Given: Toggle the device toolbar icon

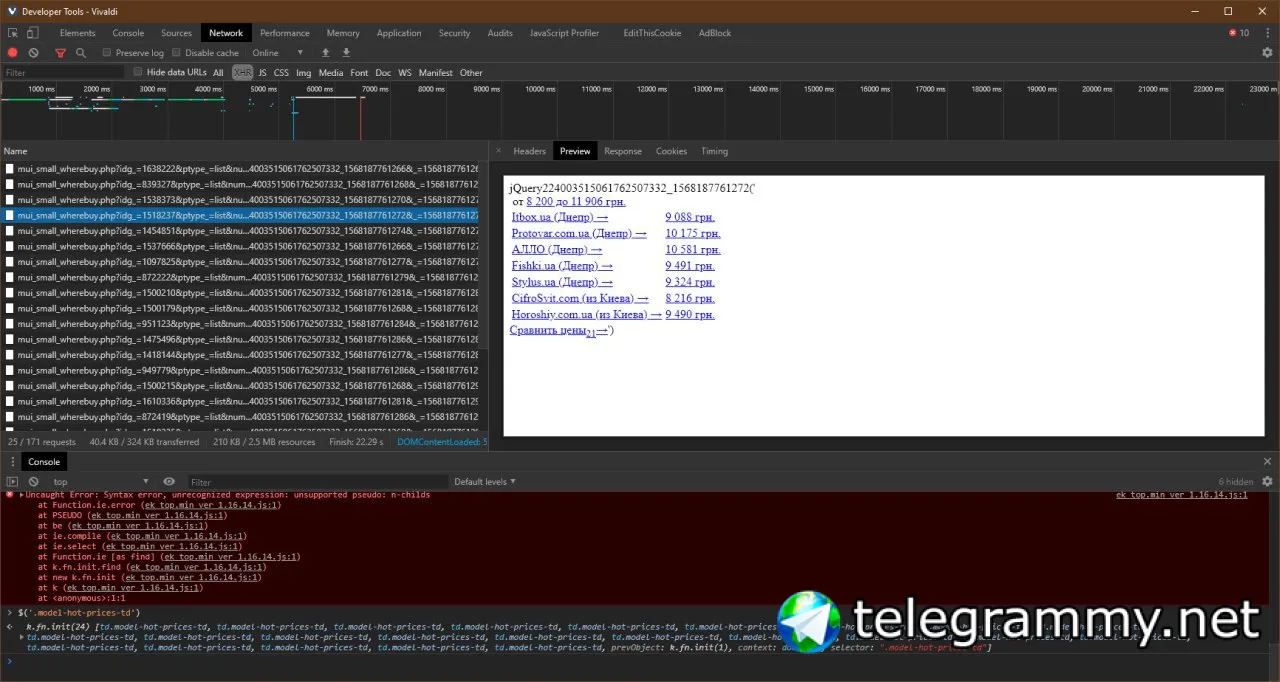Looking at the screenshot, I should tap(32, 33).
